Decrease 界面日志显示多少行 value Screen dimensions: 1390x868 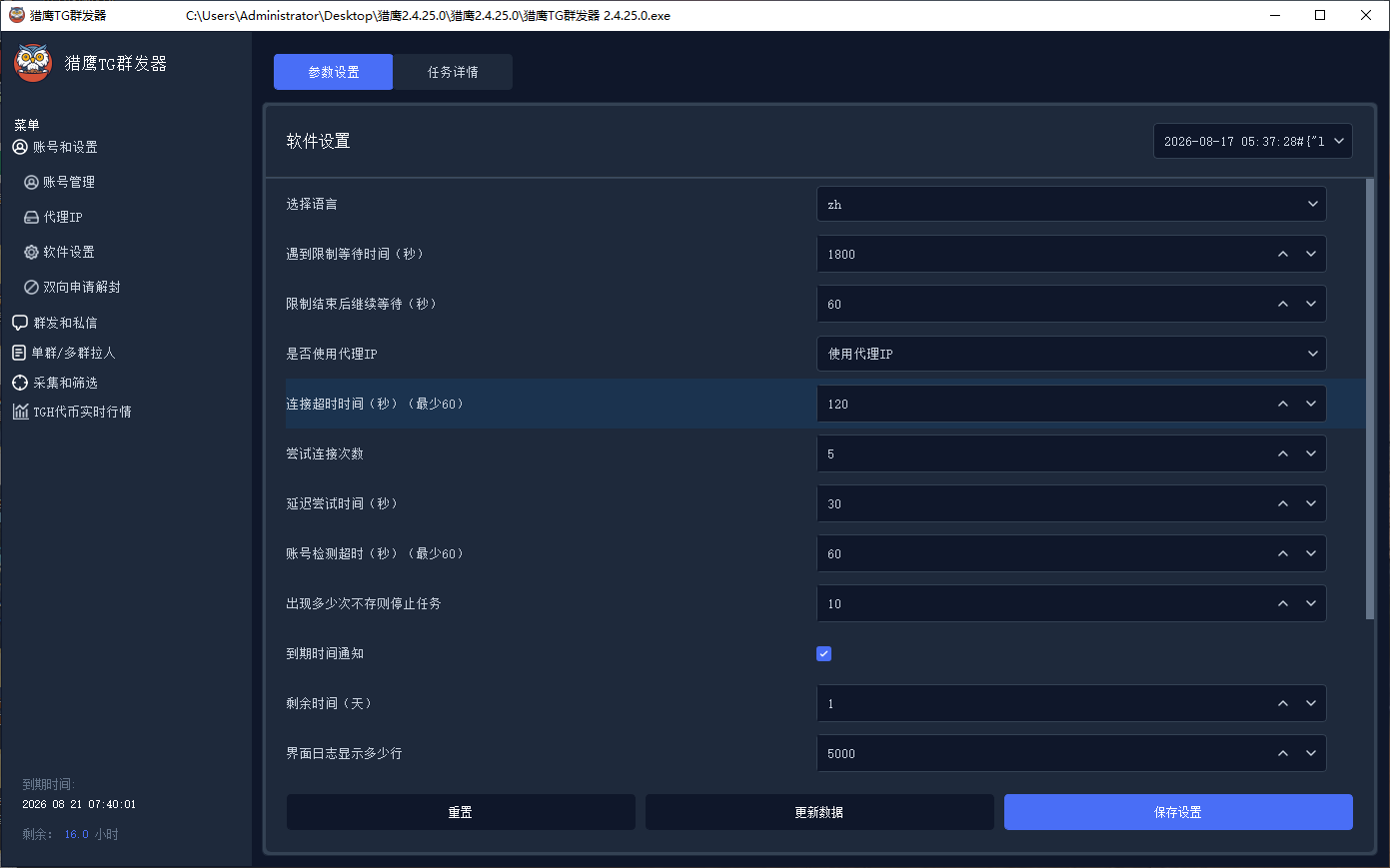[x=1311, y=753]
